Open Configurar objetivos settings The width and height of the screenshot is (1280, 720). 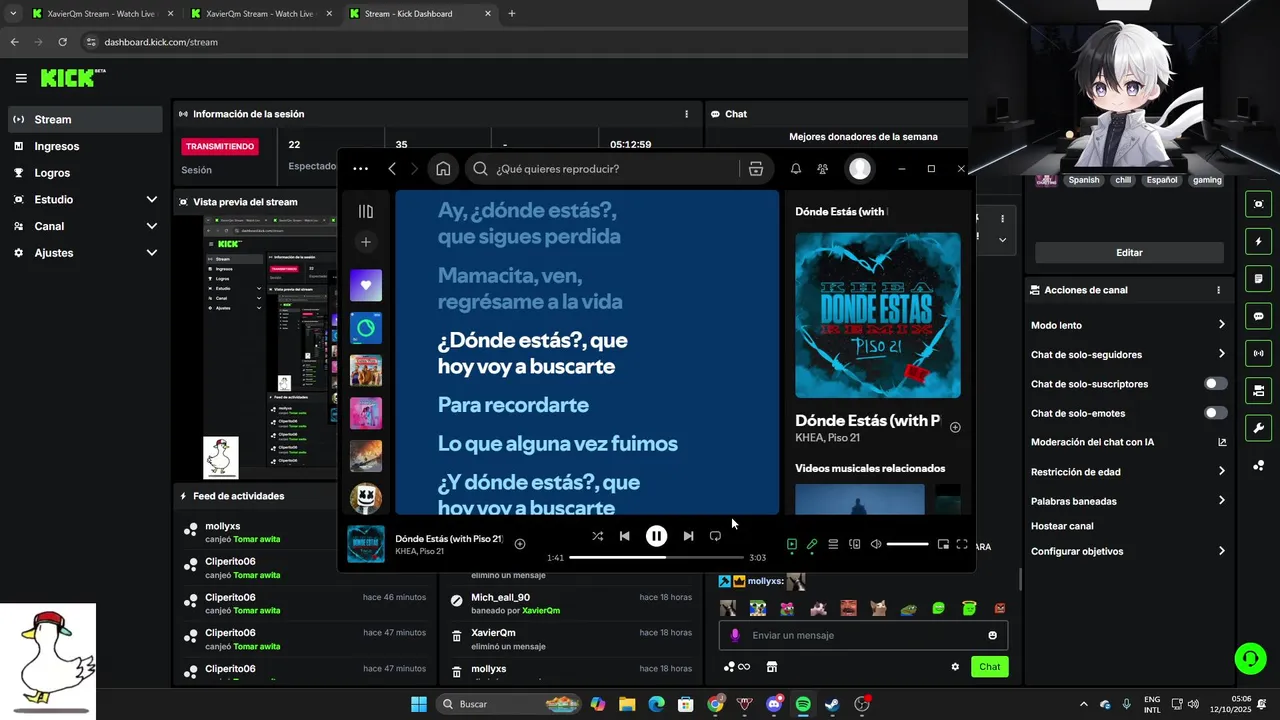[1128, 551]
